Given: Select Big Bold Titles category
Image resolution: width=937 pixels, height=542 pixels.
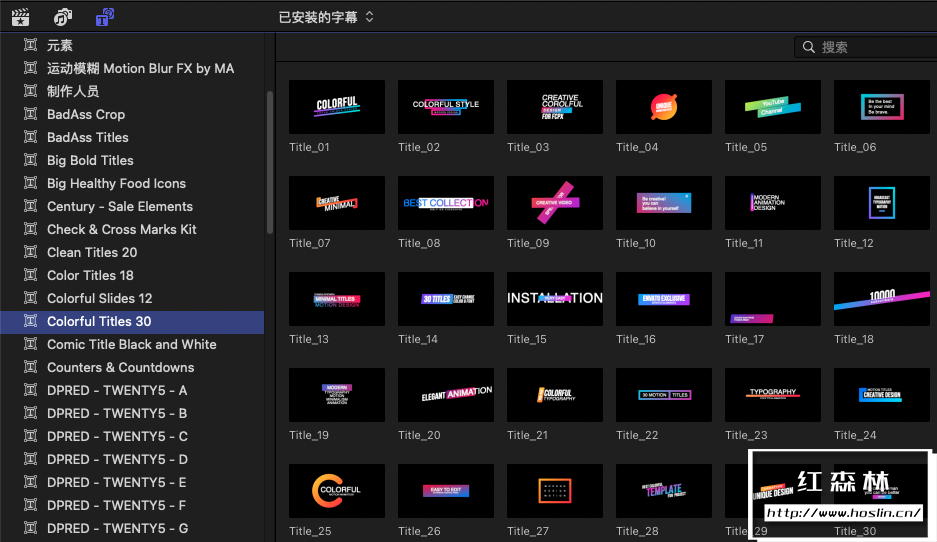Looking at the screenshot, I should [x=132, y=160].
